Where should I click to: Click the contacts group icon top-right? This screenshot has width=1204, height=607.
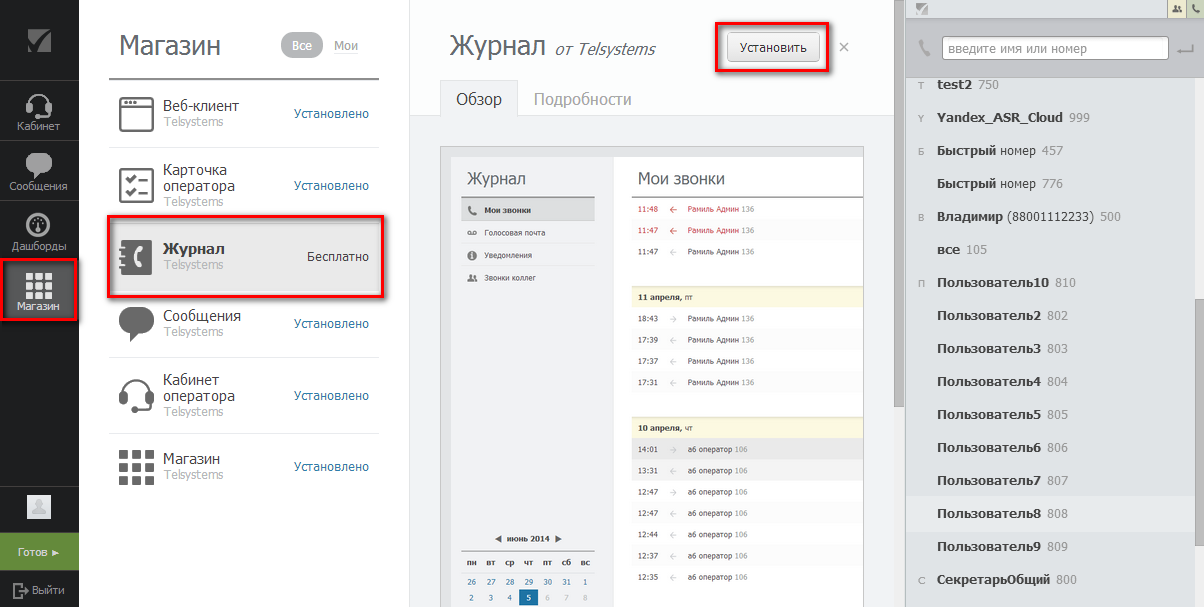1177,8
